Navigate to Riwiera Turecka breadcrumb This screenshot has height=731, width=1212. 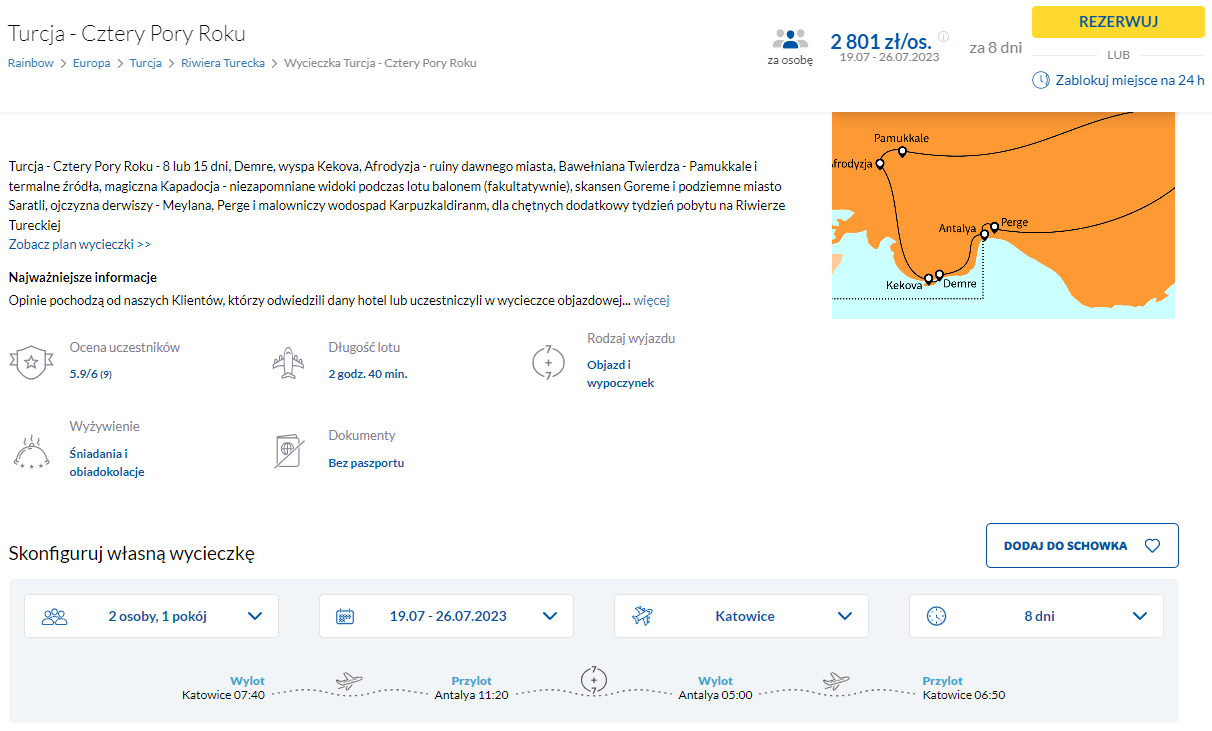pos(223,63)
